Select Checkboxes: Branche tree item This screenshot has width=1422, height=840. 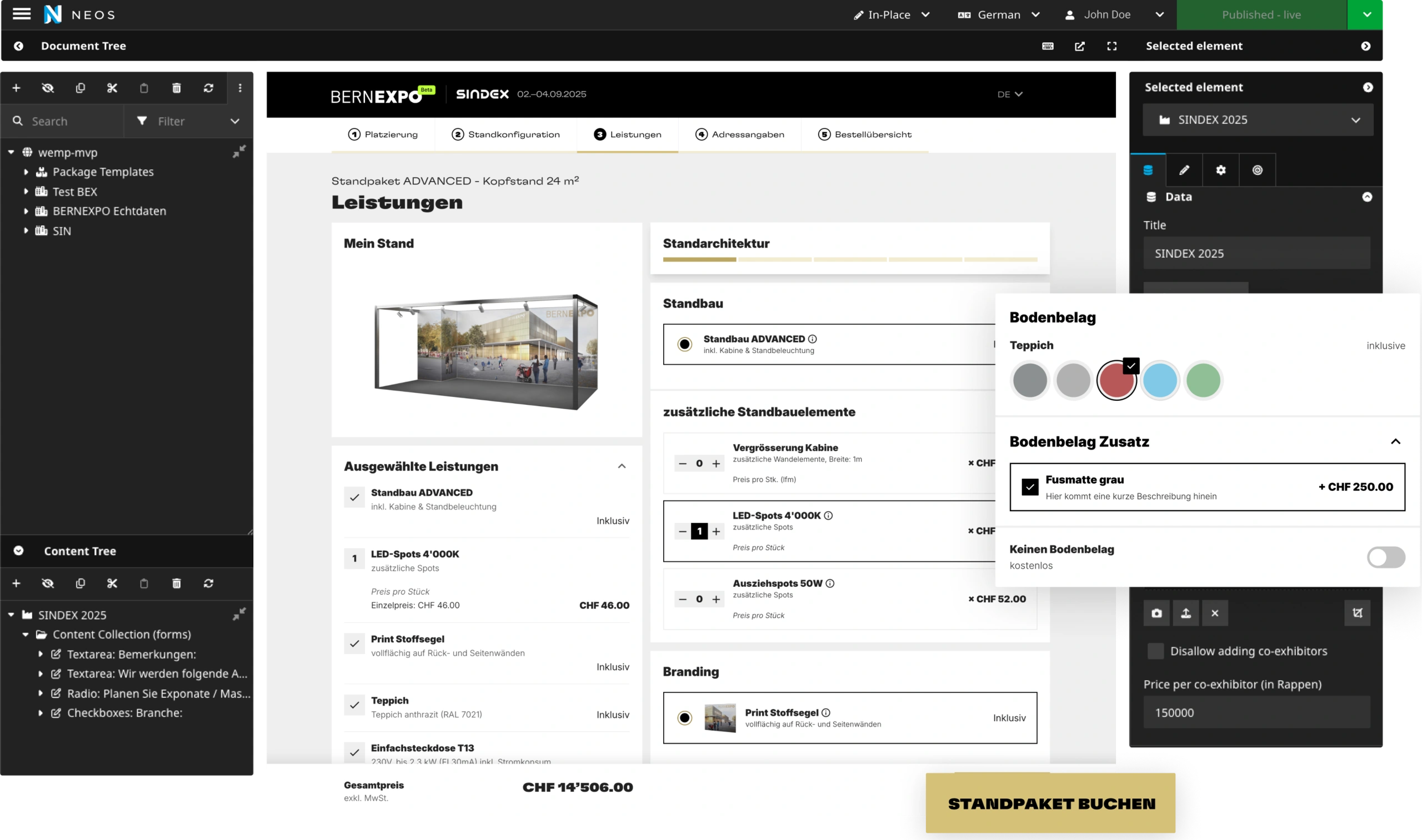point(124,713)
